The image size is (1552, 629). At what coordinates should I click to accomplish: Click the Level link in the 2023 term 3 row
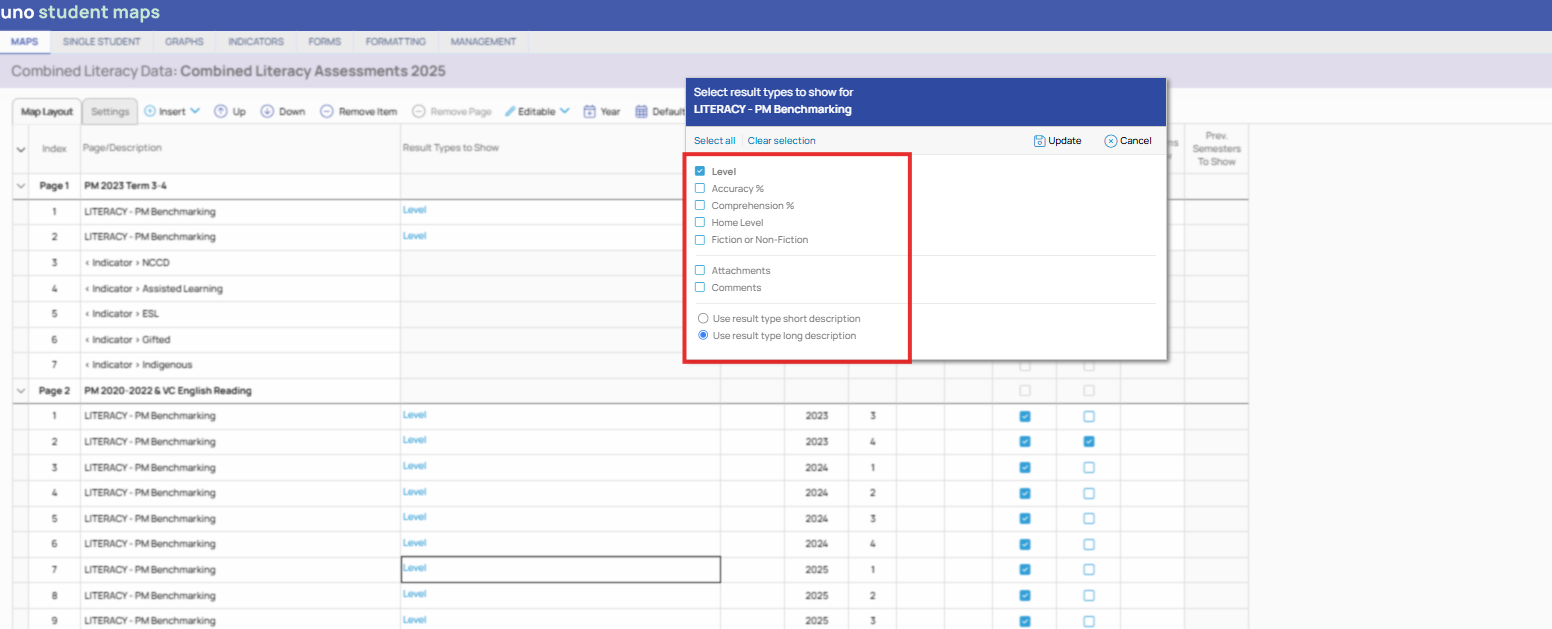pyautogui.click(x=414, y=415)
